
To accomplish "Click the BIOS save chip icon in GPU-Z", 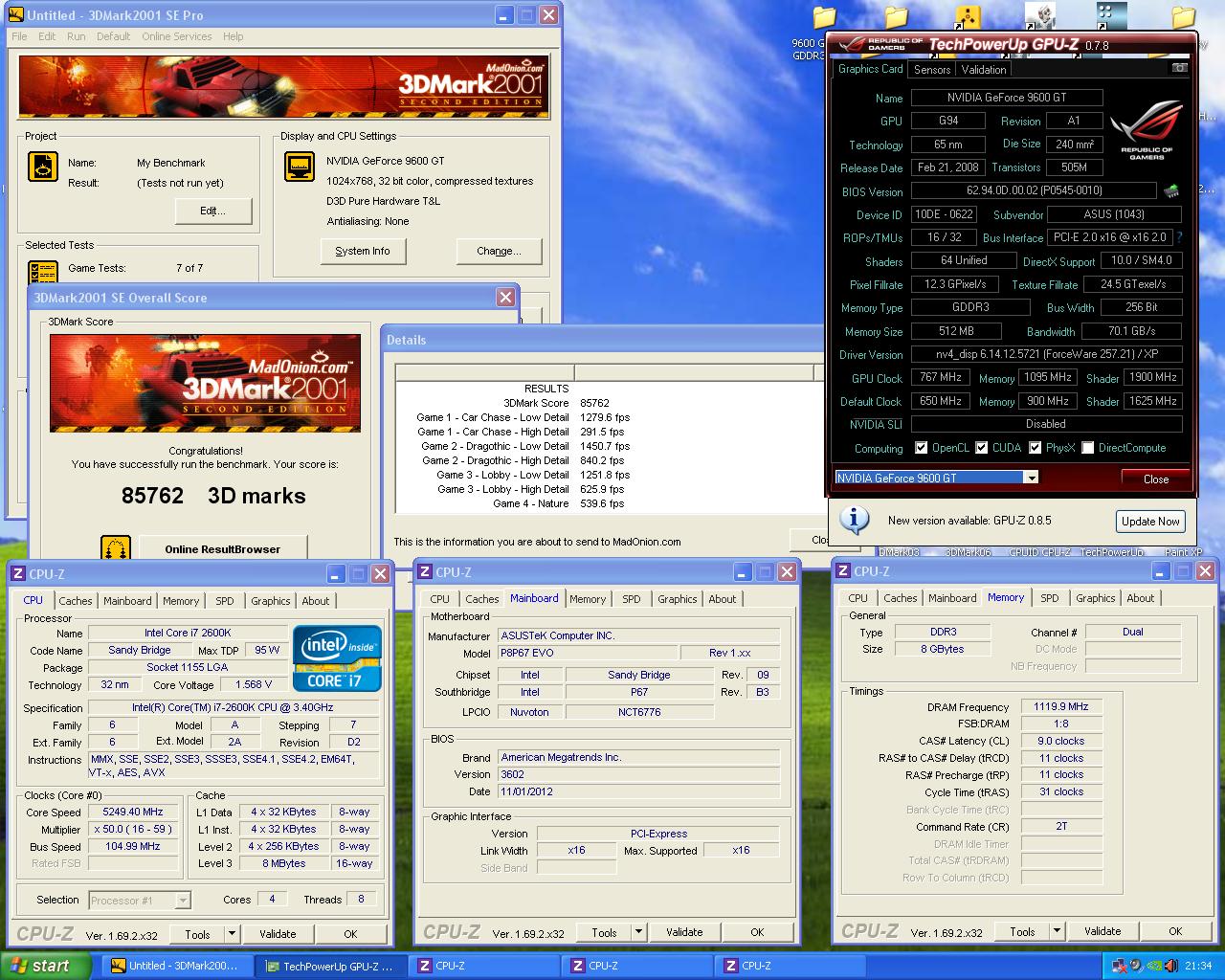I will click(1170, 190).
